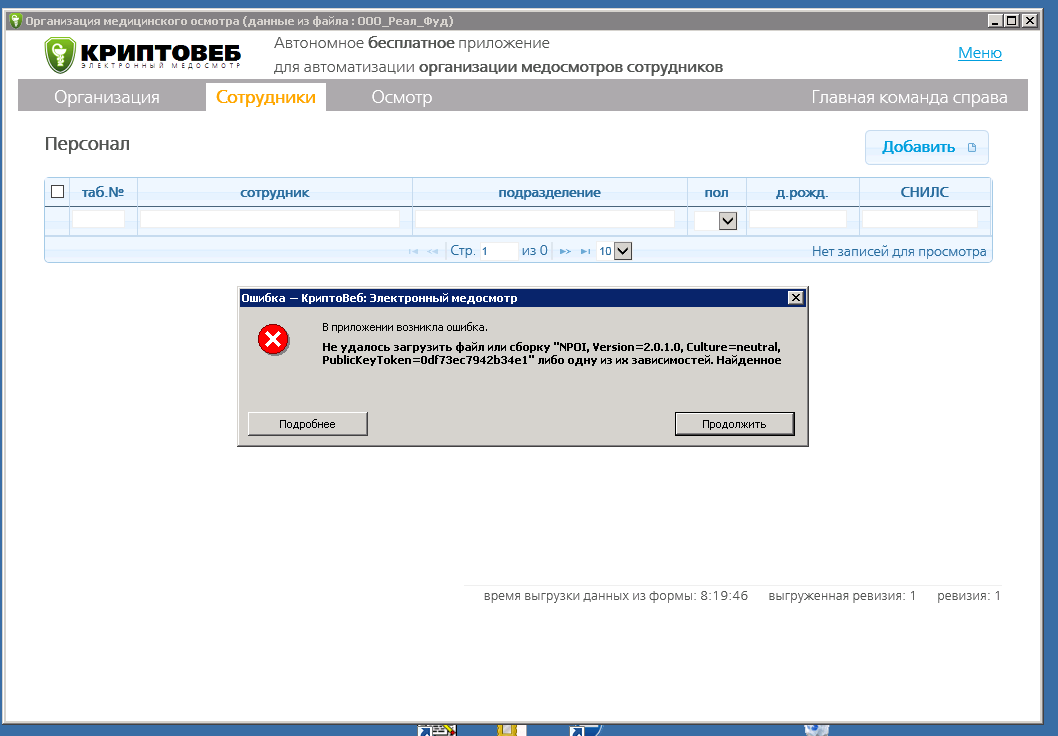This screenshot has width=1058, height=736.
Task: Click Подробнее for error details
Action: [308, 424]
